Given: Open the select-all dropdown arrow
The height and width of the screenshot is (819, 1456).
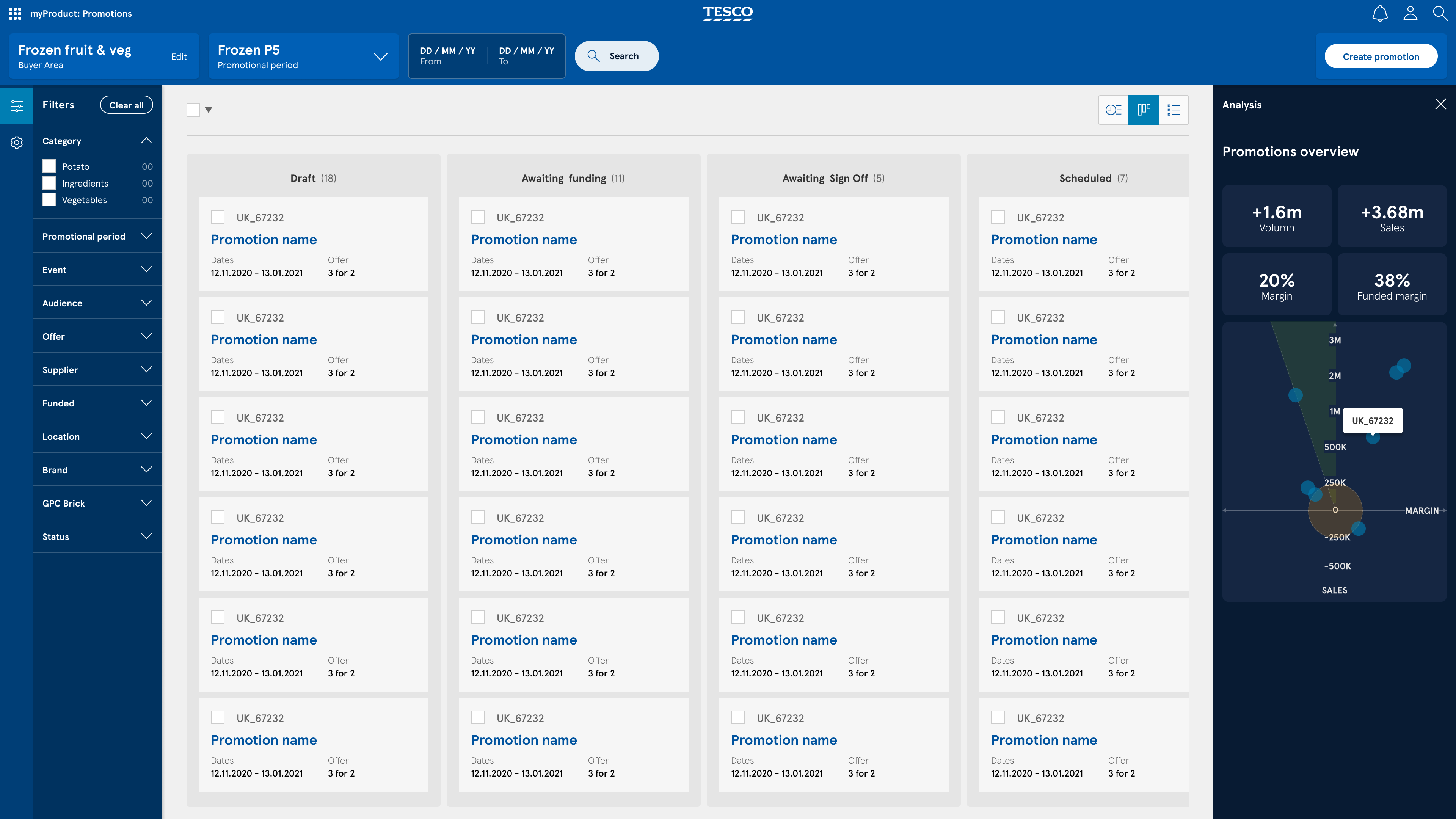Looking at the screenshot, I should 209,110.
